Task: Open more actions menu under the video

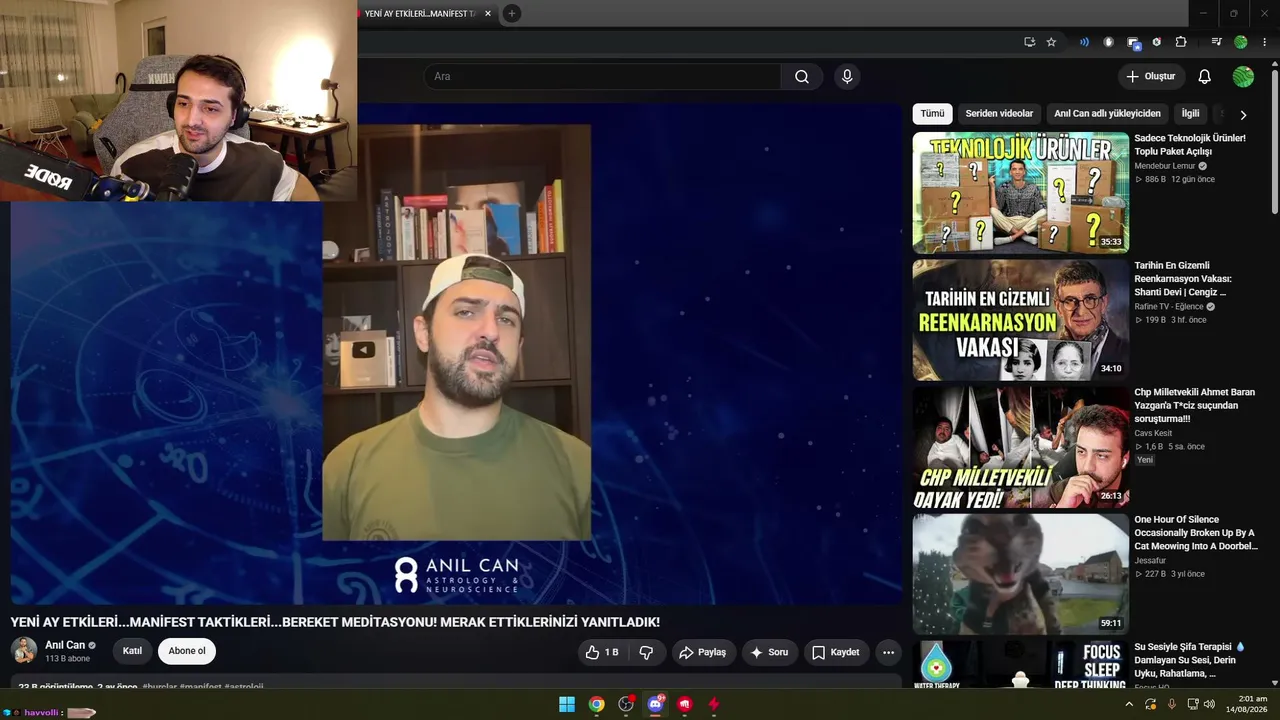Action: (x=888, y=652)
